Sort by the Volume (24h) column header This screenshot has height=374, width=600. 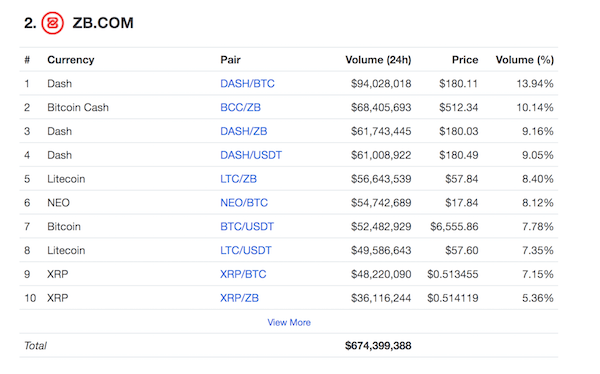(378, 60)
